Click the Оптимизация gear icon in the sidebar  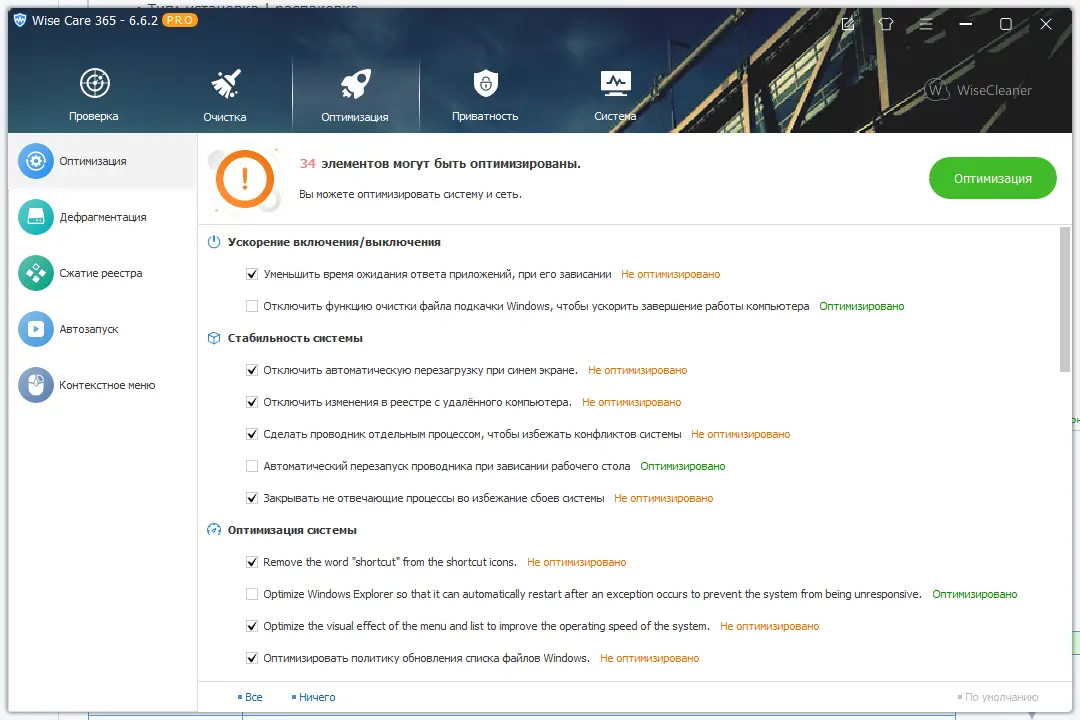click(x=36, y=161)
